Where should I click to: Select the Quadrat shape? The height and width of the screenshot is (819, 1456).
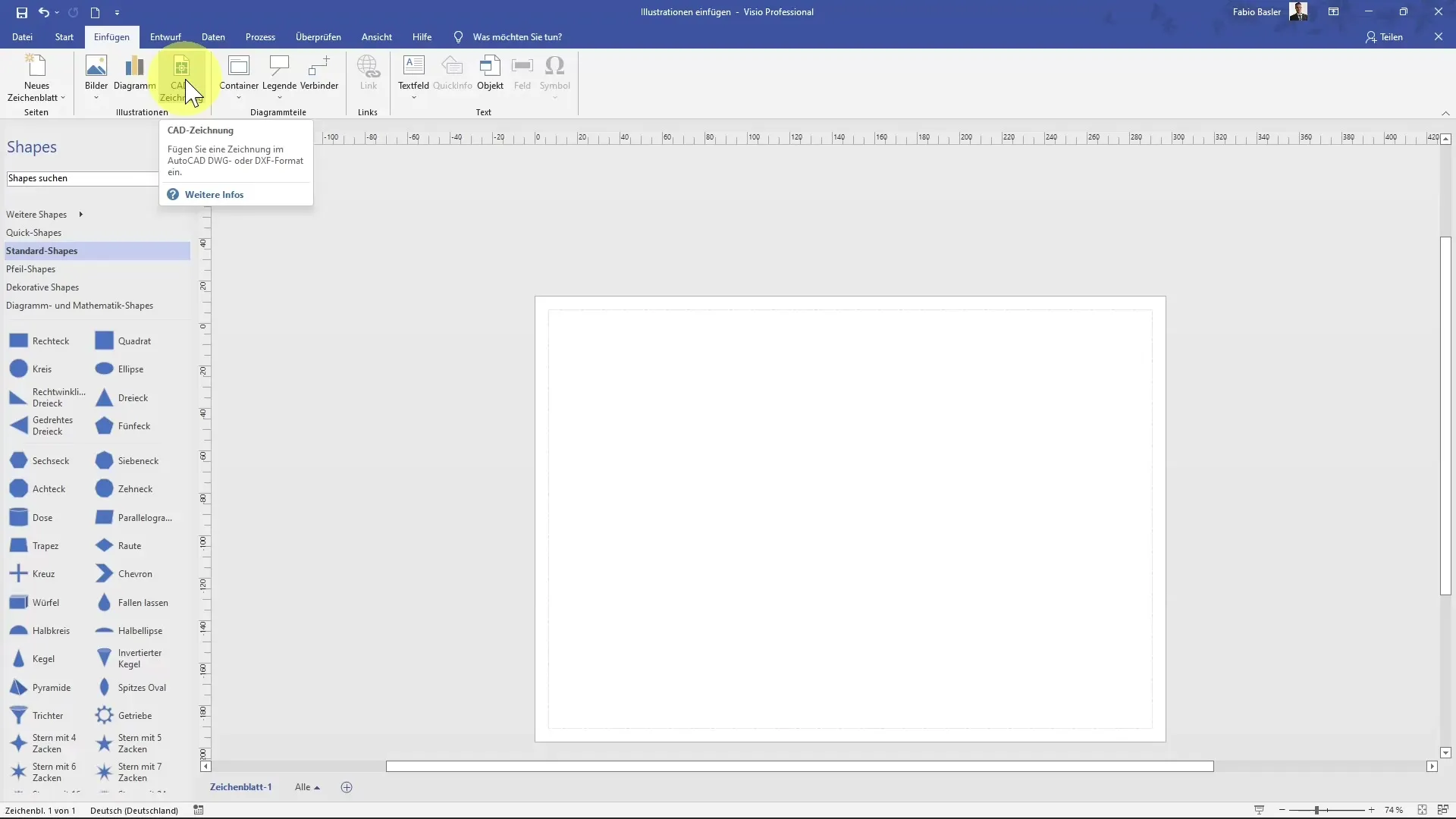pos(123,341)
